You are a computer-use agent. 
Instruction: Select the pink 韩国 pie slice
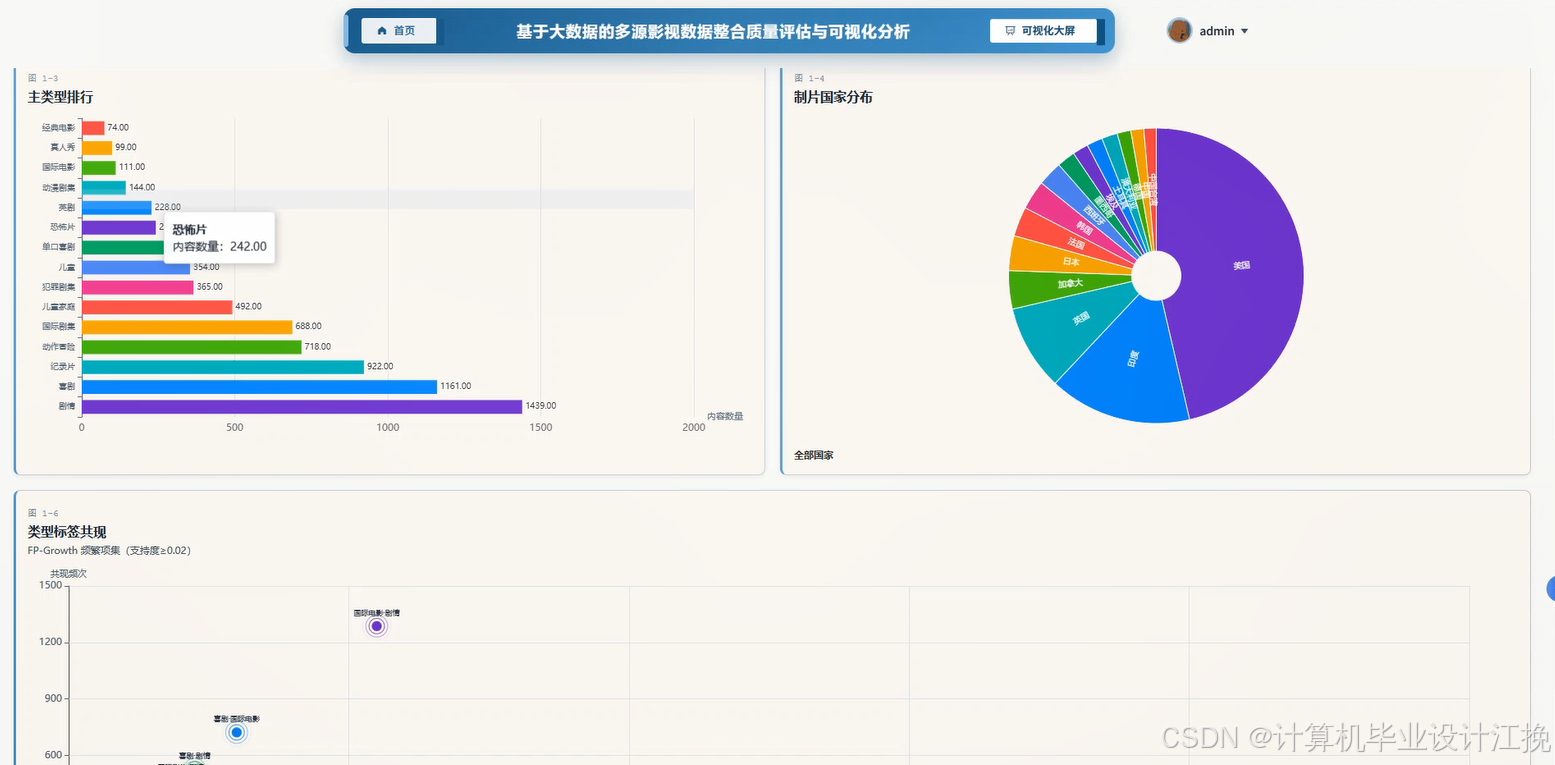(x=1085, y=228)
